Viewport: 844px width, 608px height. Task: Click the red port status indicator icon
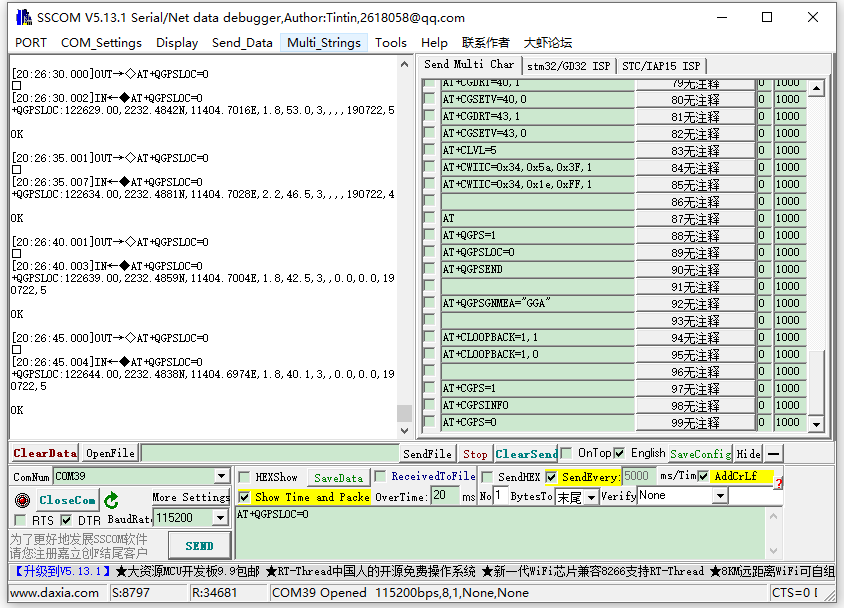coord(22,500)
